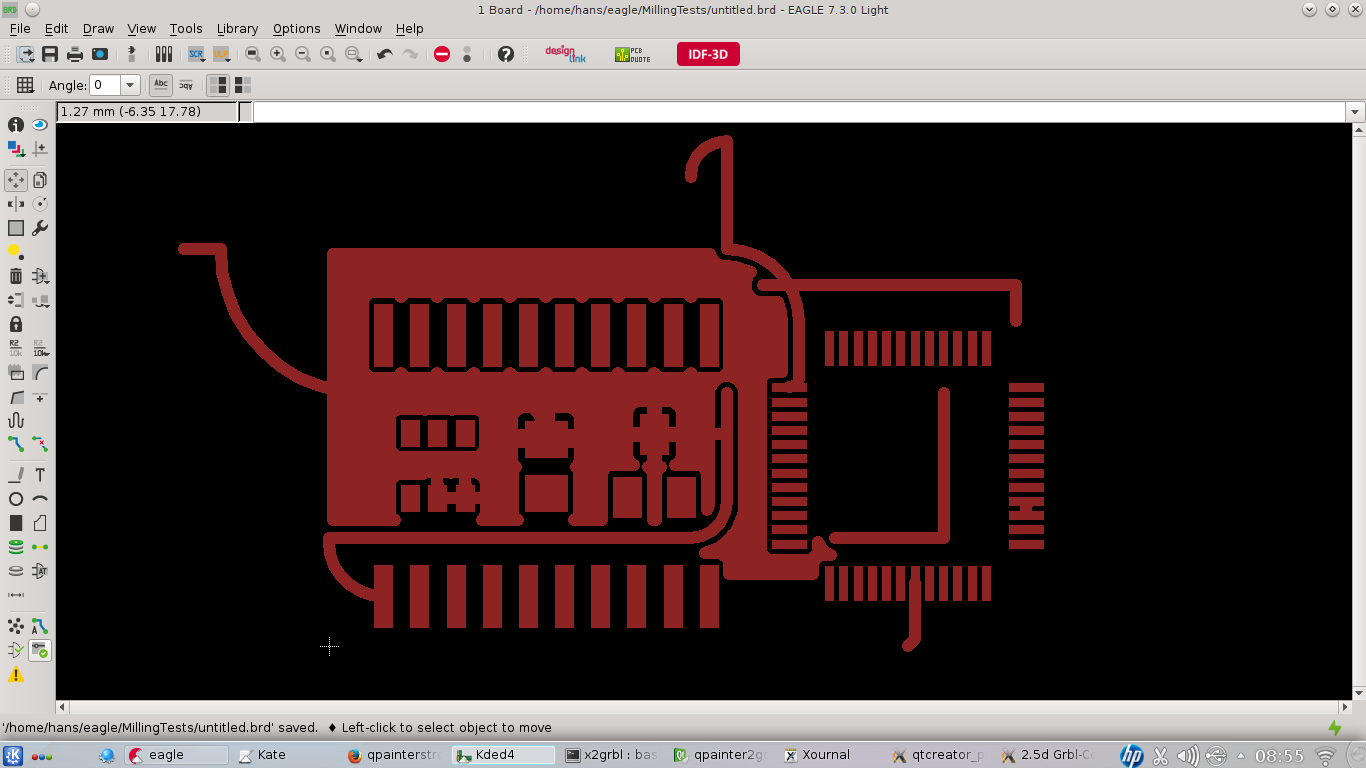
Task: Select the Rotate tool
Action: click(x=40, y=204)
